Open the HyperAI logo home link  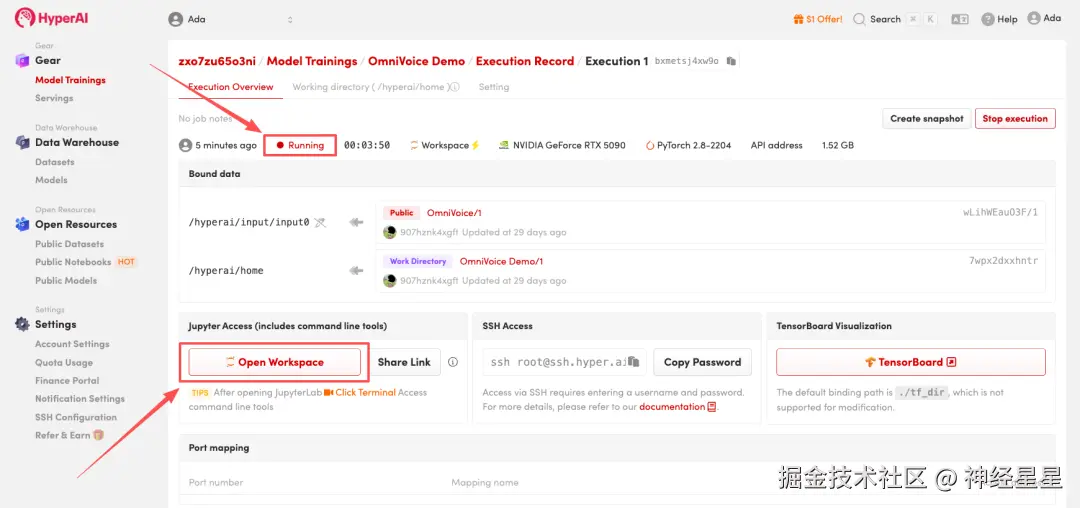52,18
